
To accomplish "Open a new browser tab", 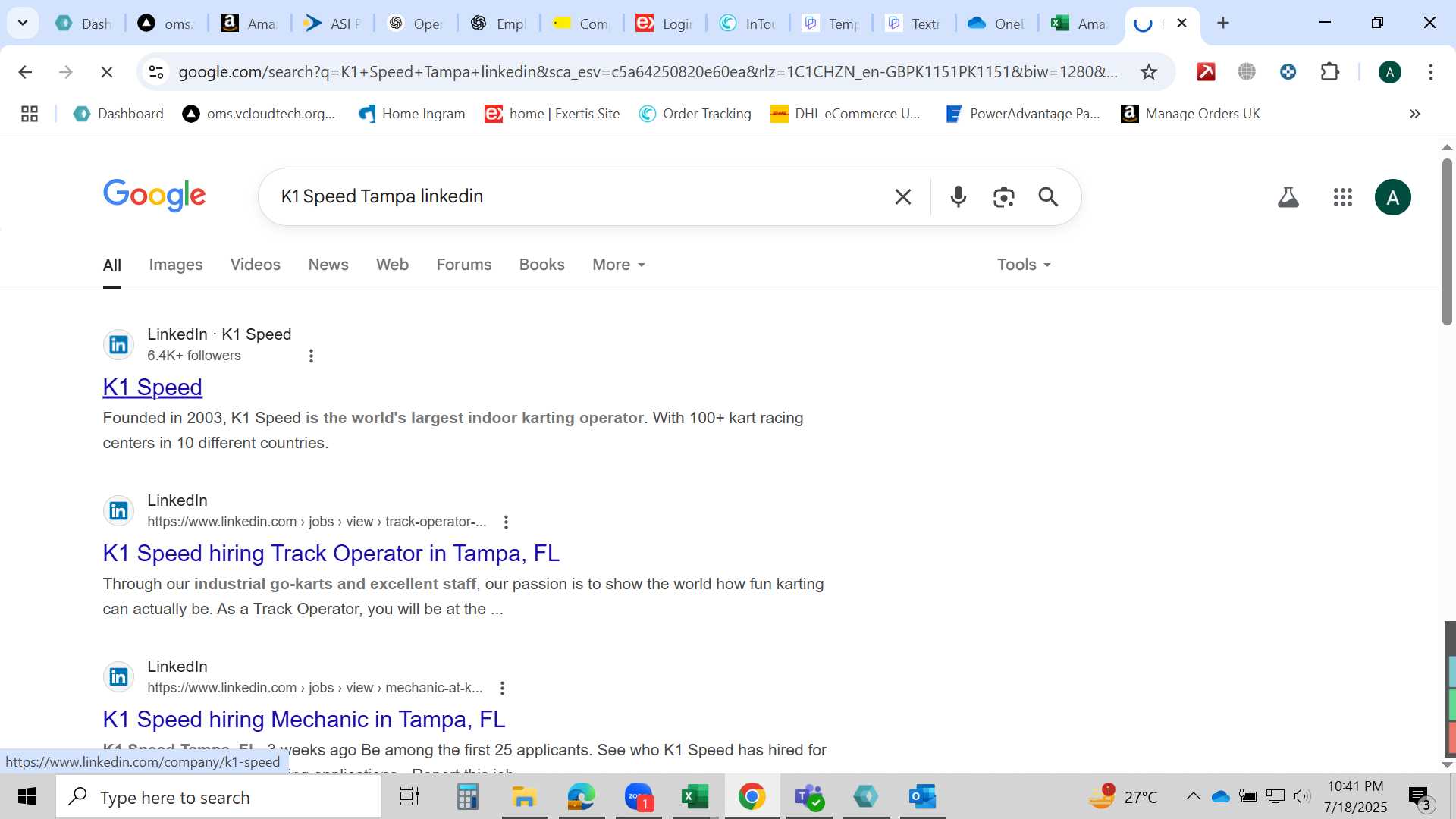I will click(1222, 24).
